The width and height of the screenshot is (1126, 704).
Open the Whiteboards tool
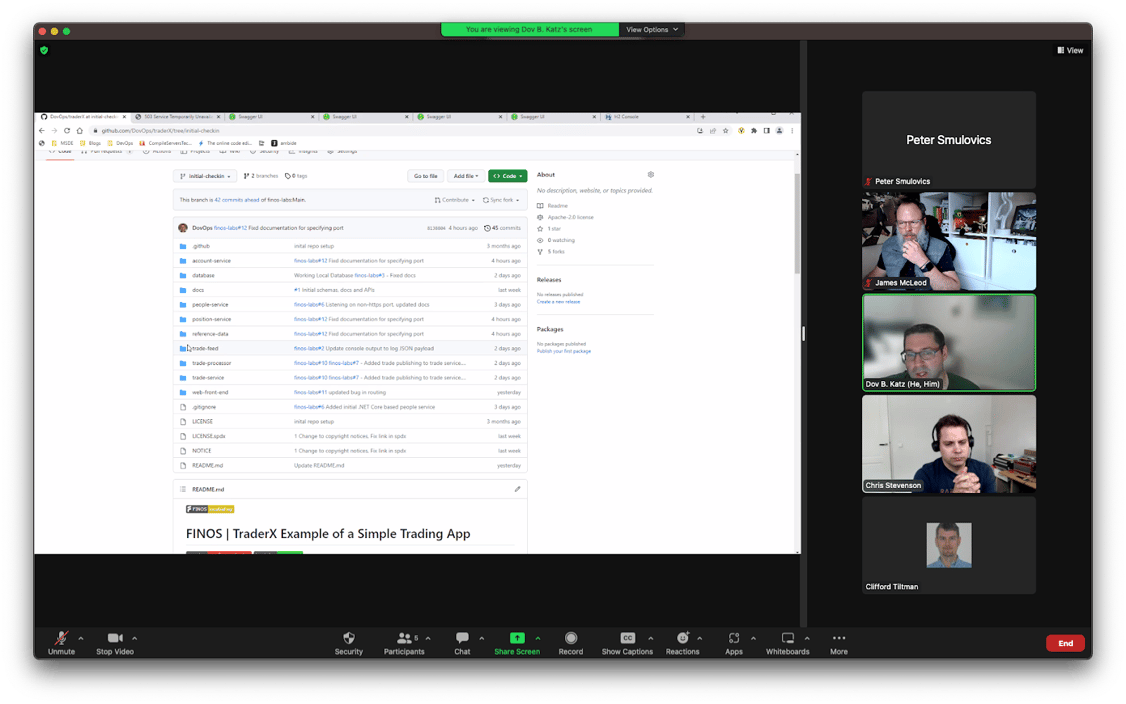(x=787, y=639)
